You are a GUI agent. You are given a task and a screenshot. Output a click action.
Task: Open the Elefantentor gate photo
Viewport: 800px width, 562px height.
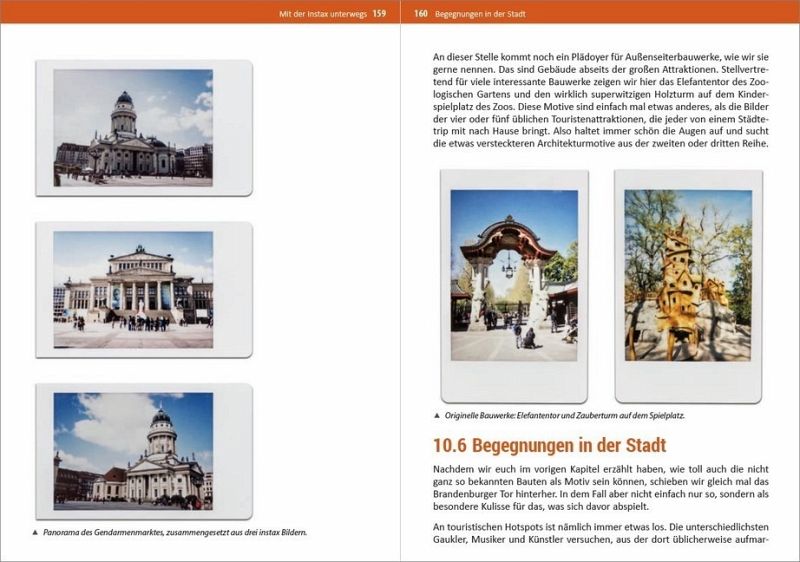pyautogui.click(x=514, y=274)
